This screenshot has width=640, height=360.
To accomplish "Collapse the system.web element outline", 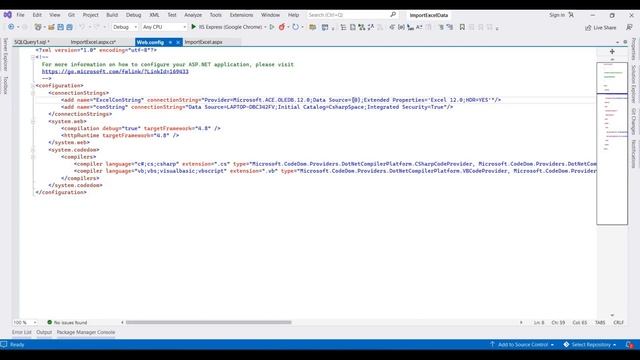I will coord(33,121).
